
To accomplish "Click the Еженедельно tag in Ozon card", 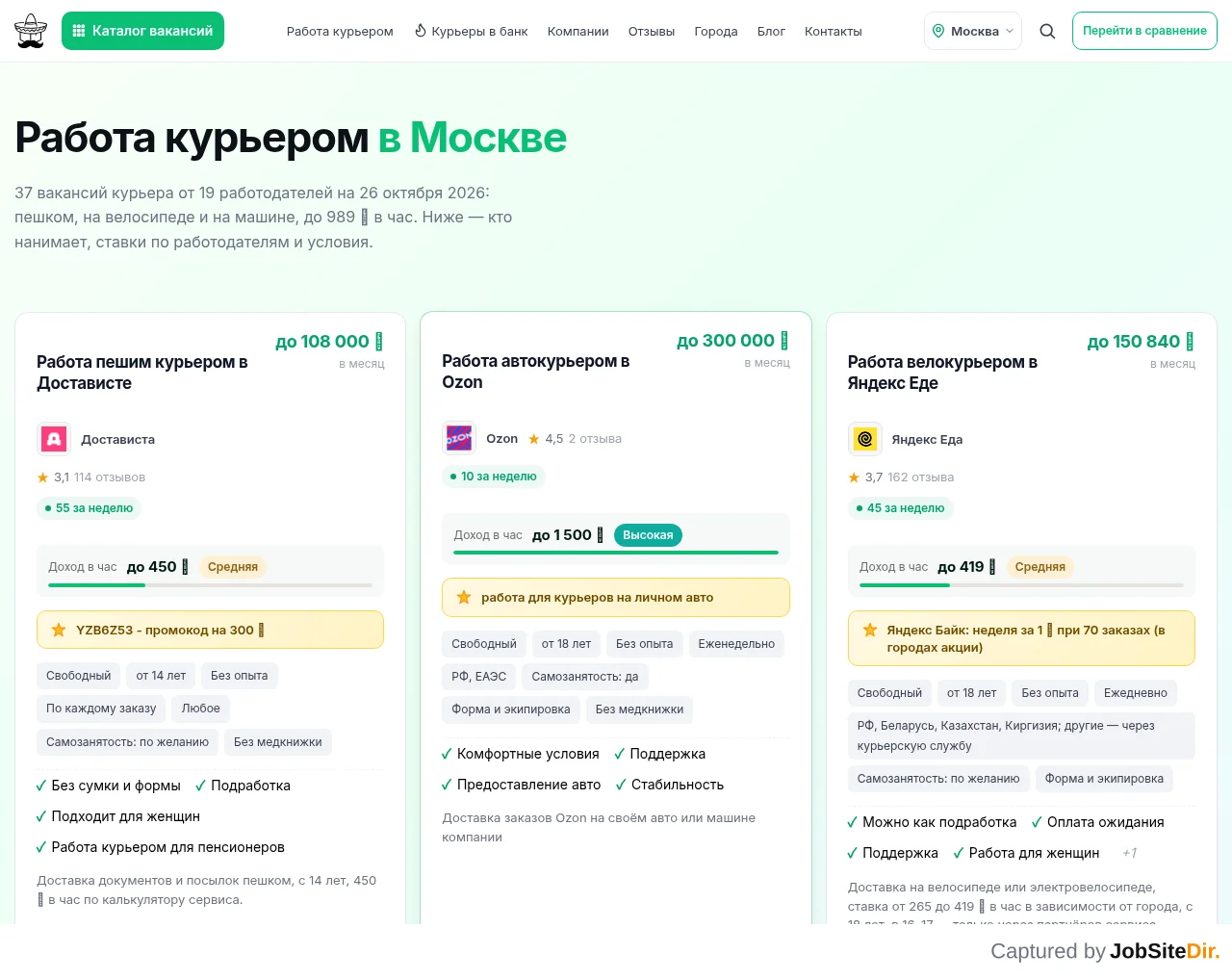I will point(736,644).
